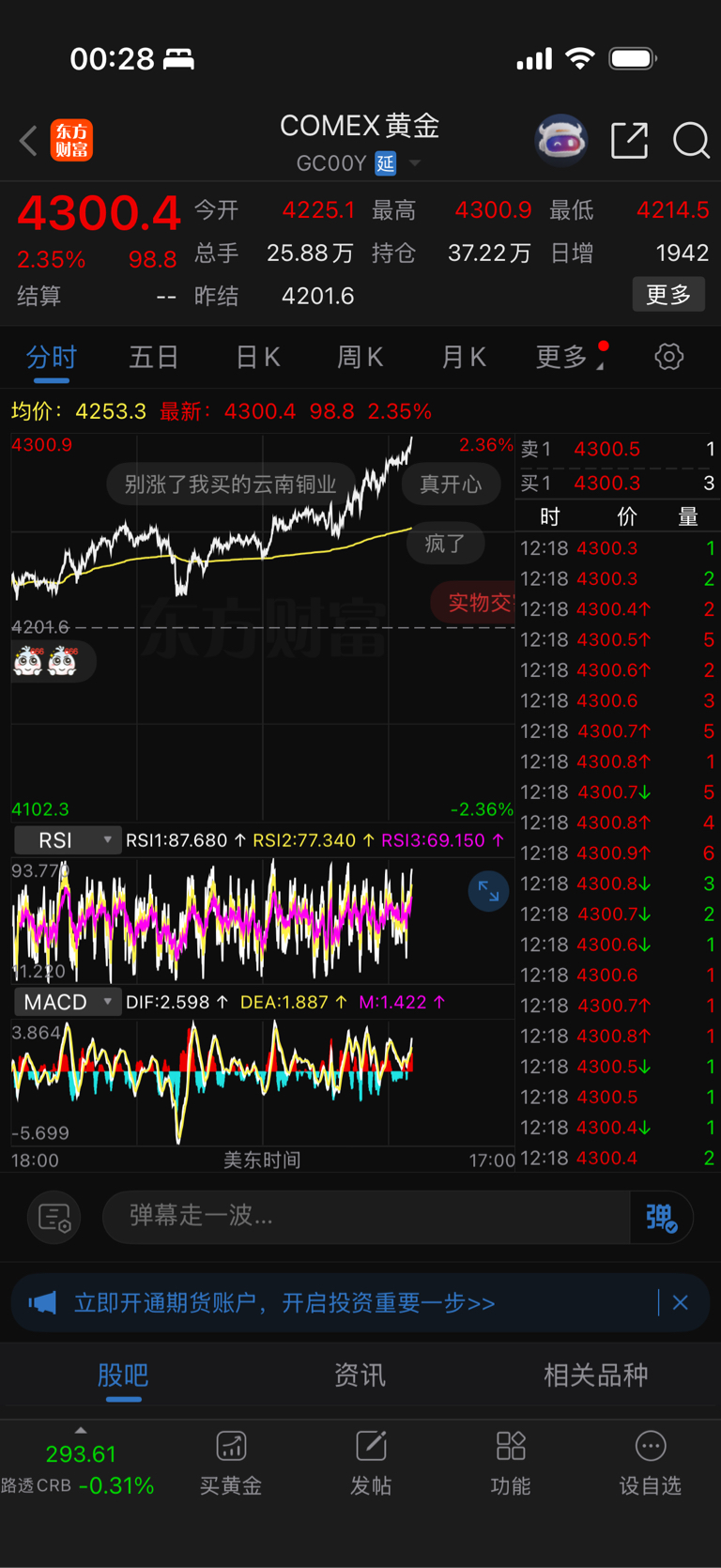Expand the 路透CRB index ticker arrow
Image resolution: width=721 pixels, height=1568 pixels.
(x=81, y=1430)
